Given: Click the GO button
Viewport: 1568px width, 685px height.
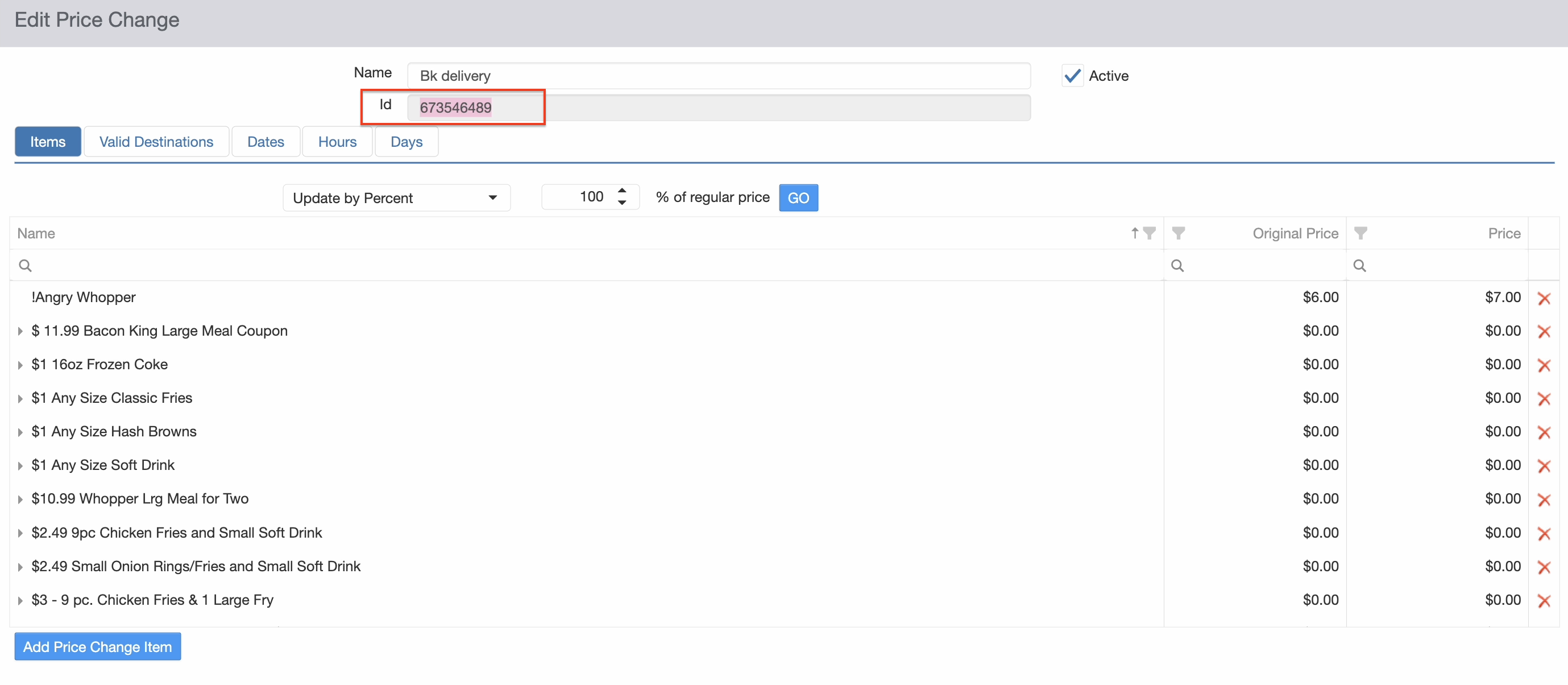Looking at the screenshot, I should coord(798,198).
